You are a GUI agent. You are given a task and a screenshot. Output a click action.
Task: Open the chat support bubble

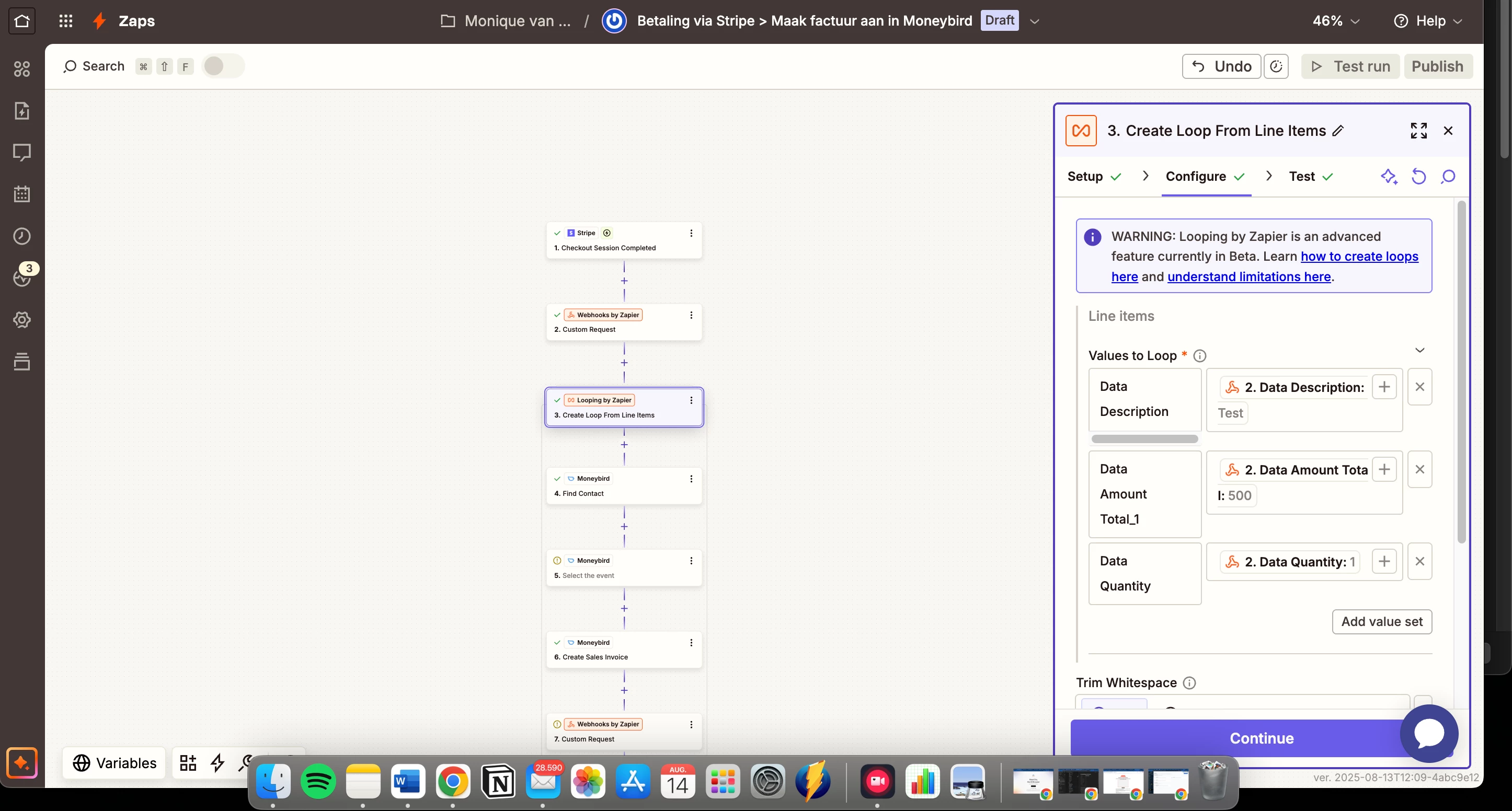(1429, 734)
